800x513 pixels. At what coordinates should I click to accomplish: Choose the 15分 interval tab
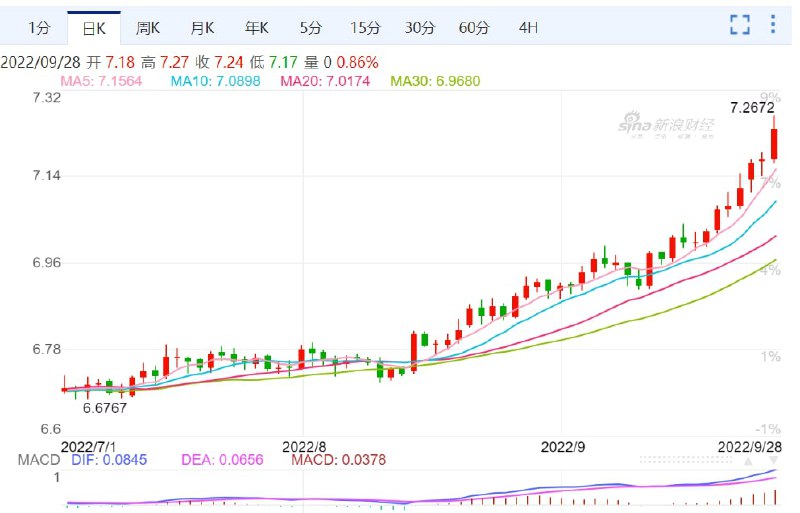coord(365,27)
